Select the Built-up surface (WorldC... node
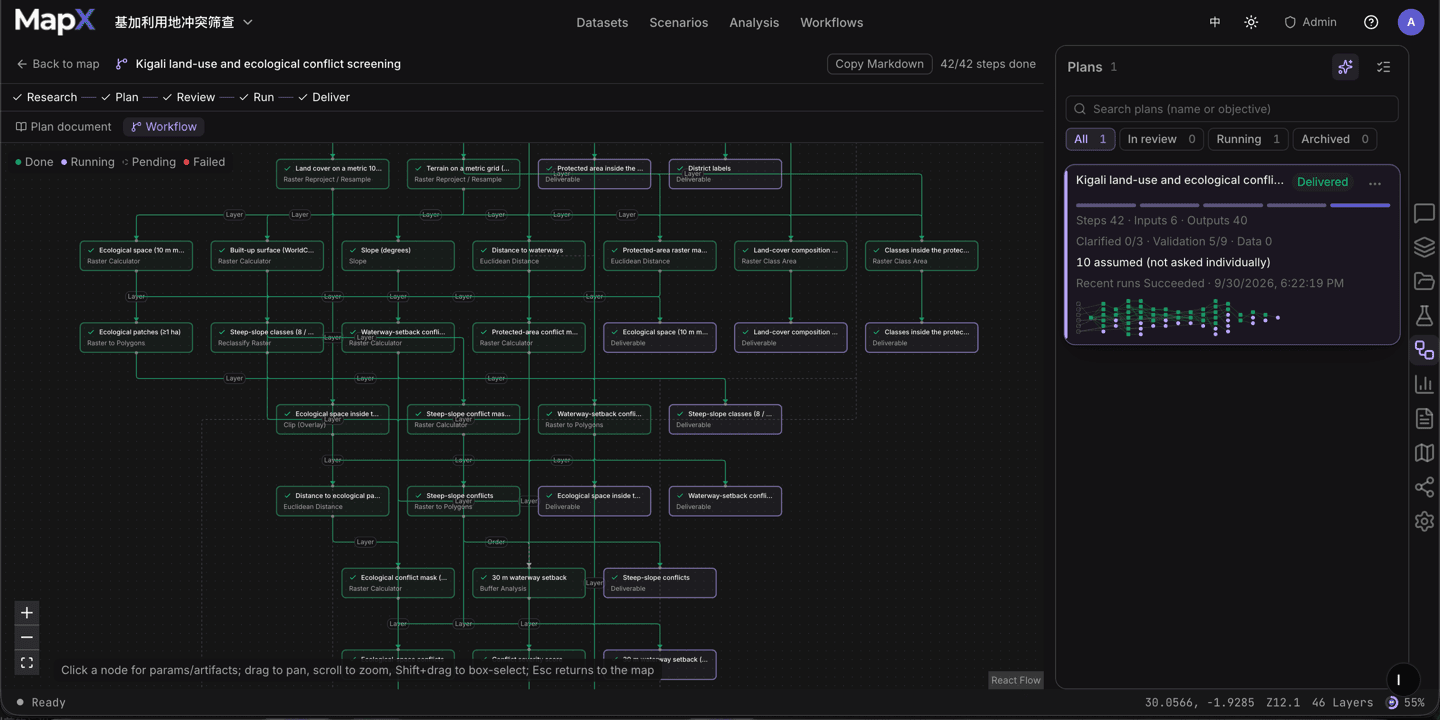The width and height of the screenshot is (1440, 720). (267, 255)
